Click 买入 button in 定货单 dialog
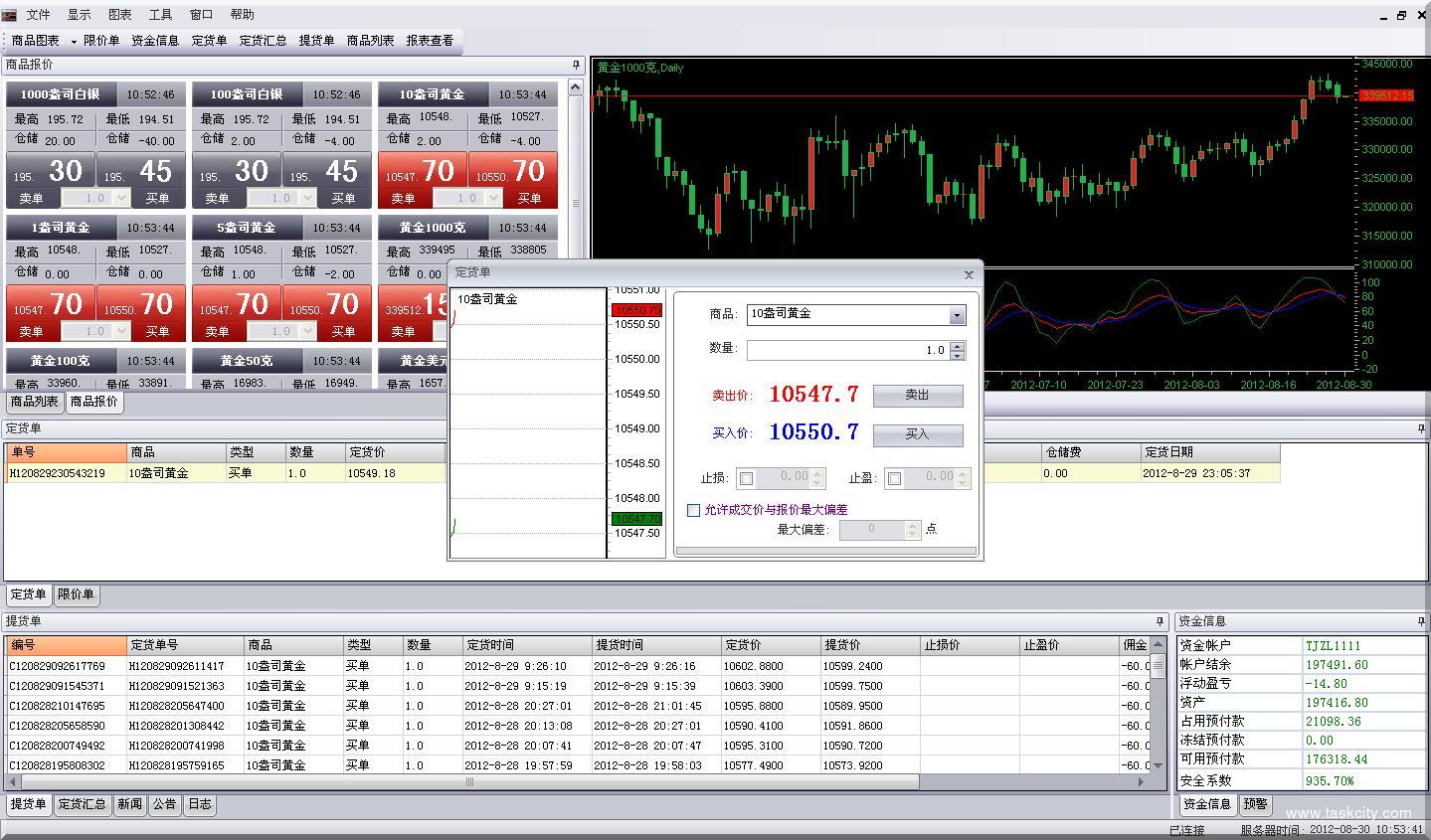 [x=918, y=434]
